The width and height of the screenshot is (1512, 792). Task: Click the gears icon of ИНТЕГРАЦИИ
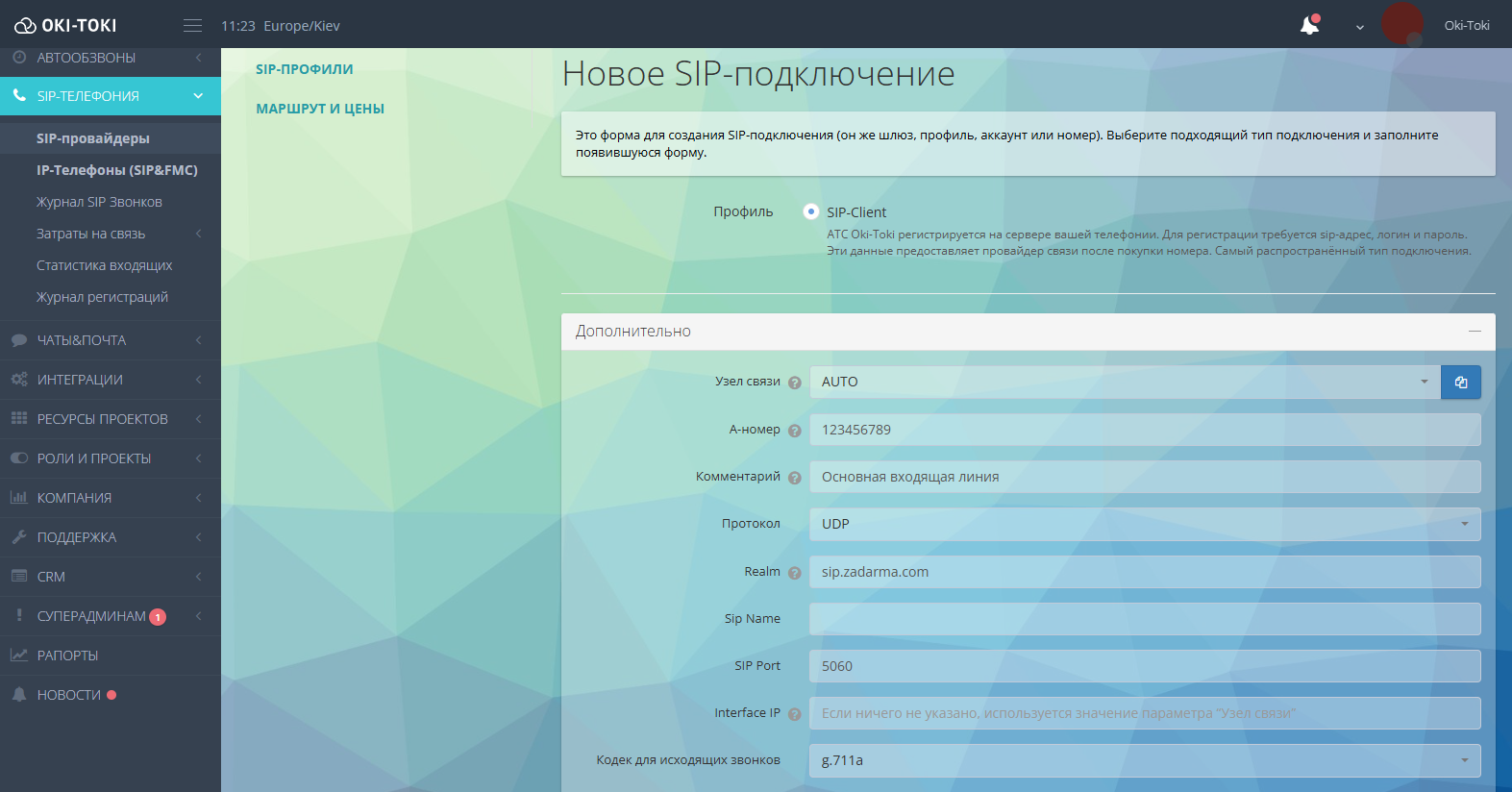[19, 380]
